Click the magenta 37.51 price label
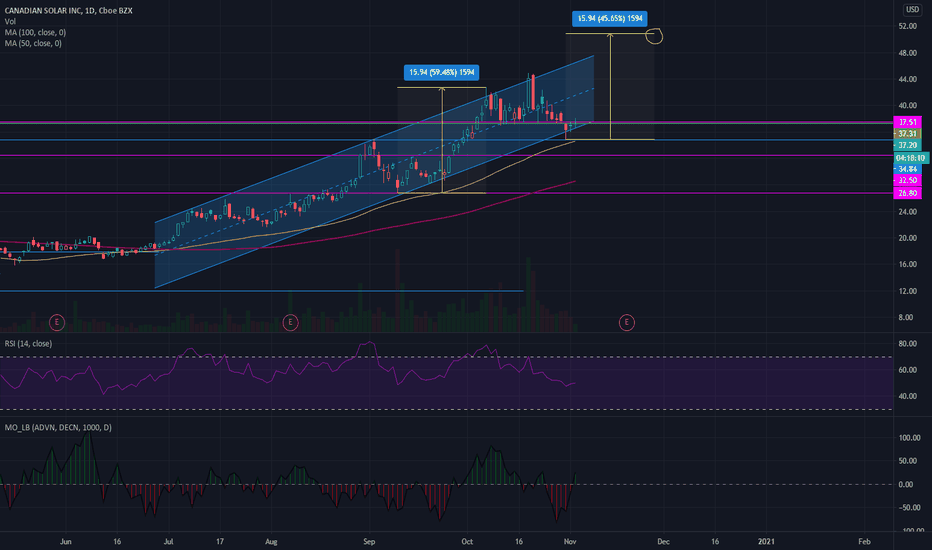932x550 pixels. (x=908, y=122)
